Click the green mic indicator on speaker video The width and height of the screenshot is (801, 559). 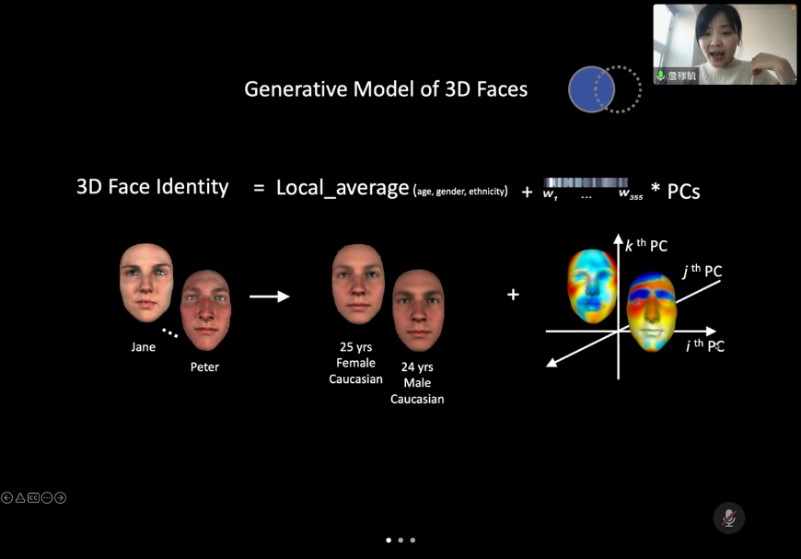pyautogui.click(x=661, y=76)
